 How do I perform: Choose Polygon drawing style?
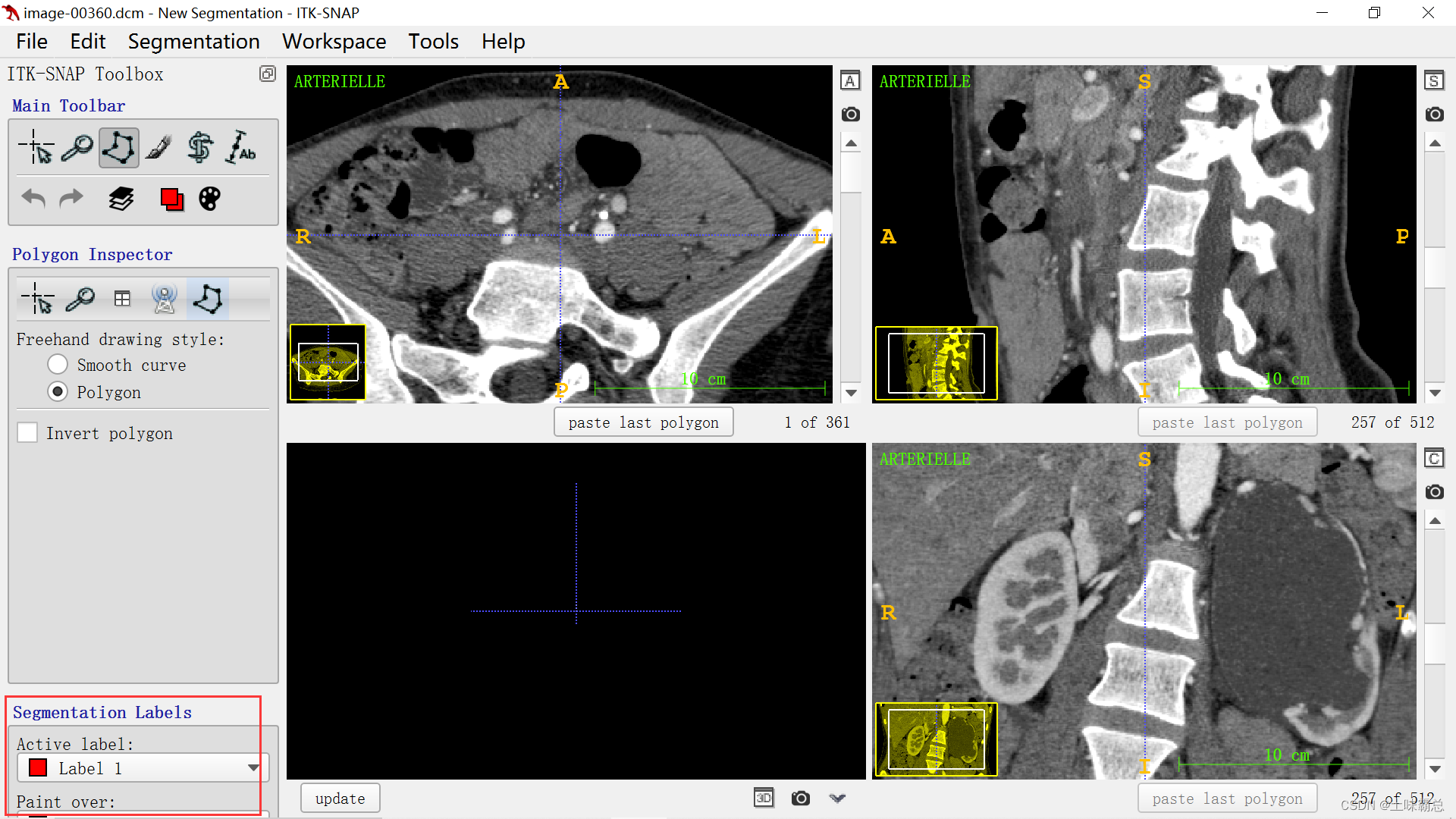click(x=58, y=392)
